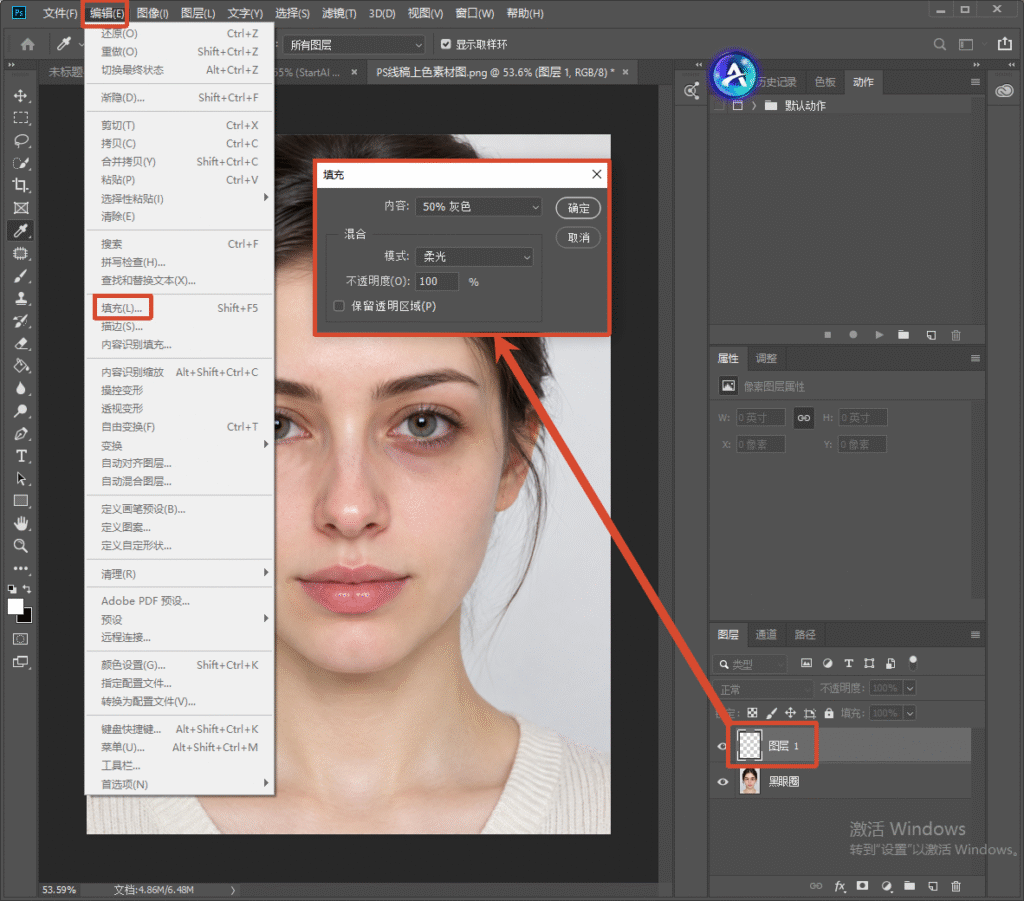Play the selected action
This screenshot has height=901, width=1024.
(x=879, y=335)
